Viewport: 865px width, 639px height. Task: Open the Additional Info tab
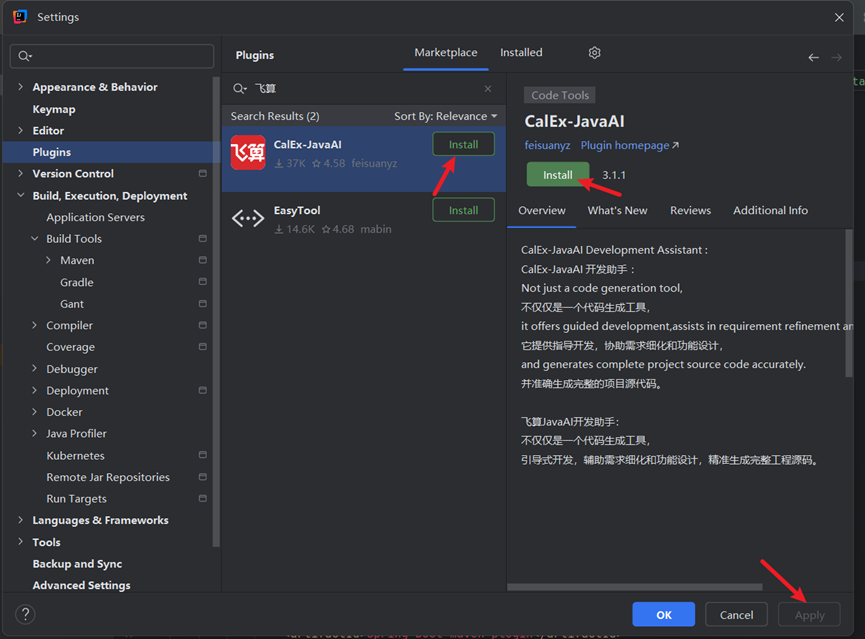point(770,210)
